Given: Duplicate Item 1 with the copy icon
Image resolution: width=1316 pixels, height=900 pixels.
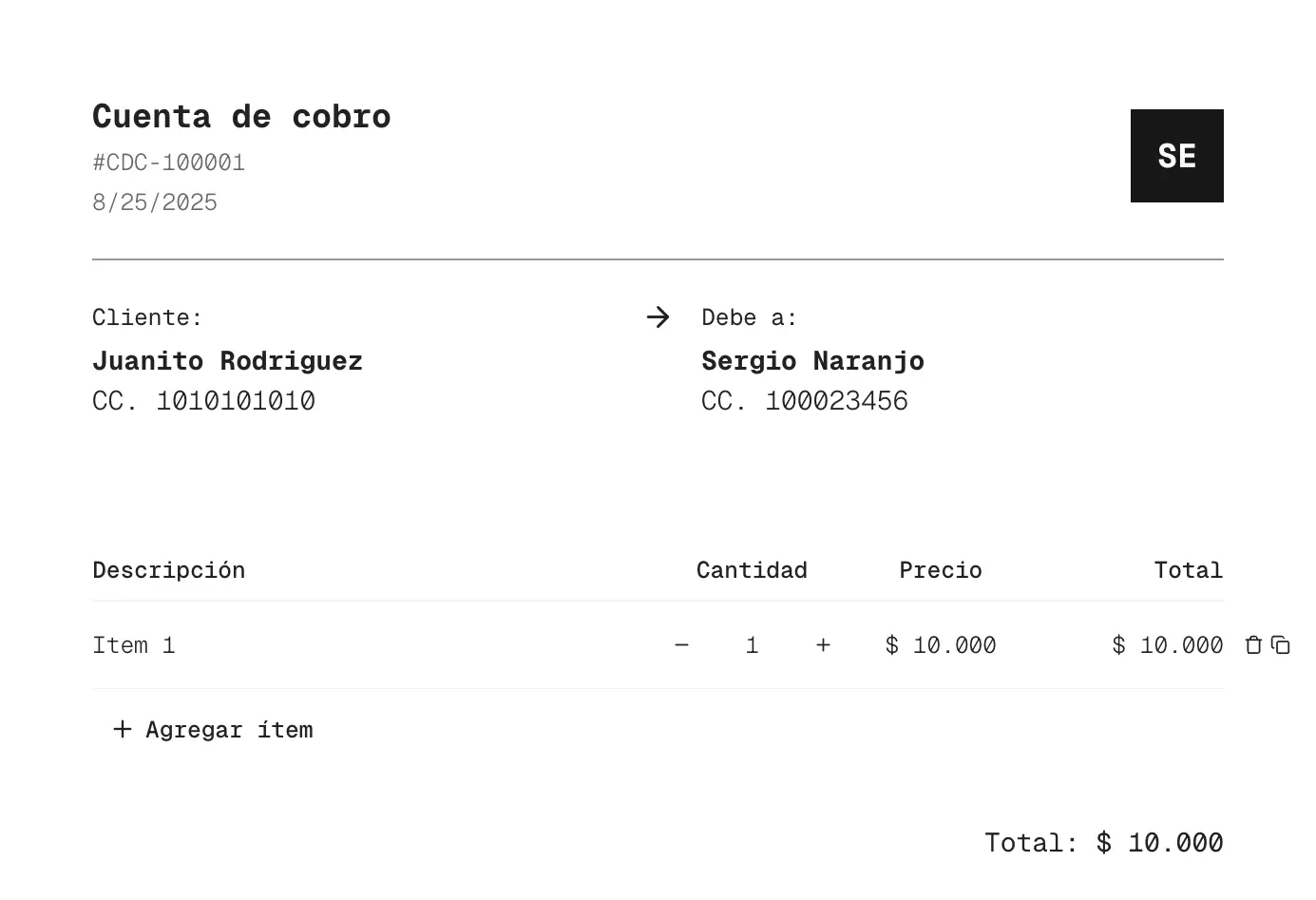Looking at the screenshot, I should 1281,645.
